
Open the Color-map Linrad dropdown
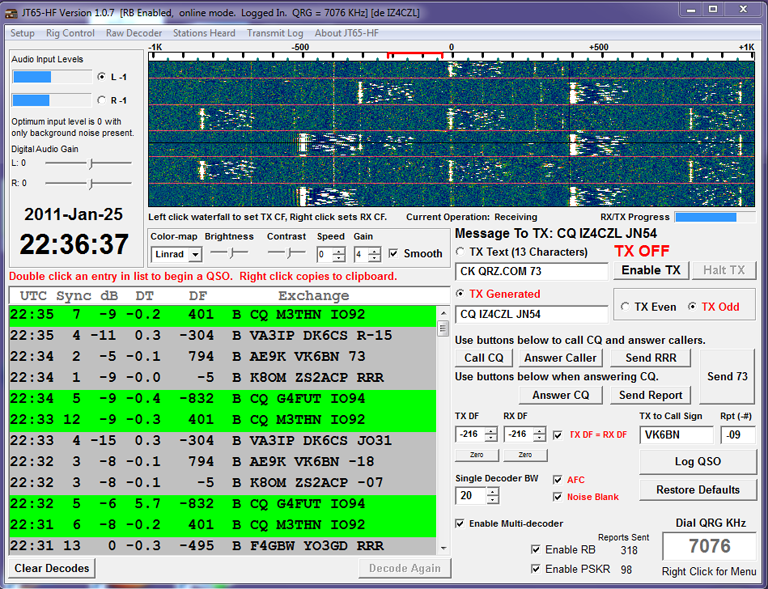coord(195,255)
